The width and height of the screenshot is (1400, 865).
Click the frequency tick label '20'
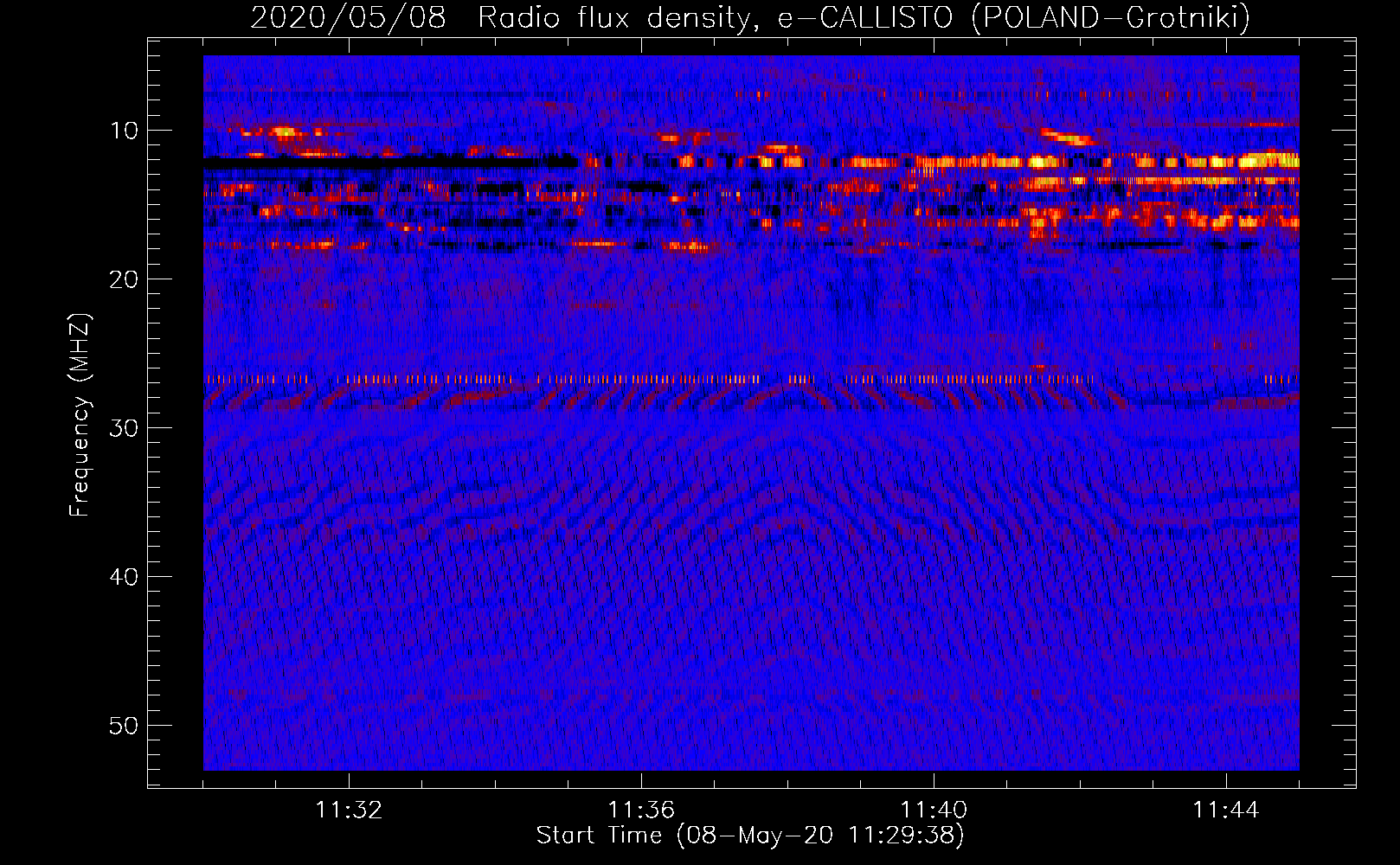tap(124, 279)
